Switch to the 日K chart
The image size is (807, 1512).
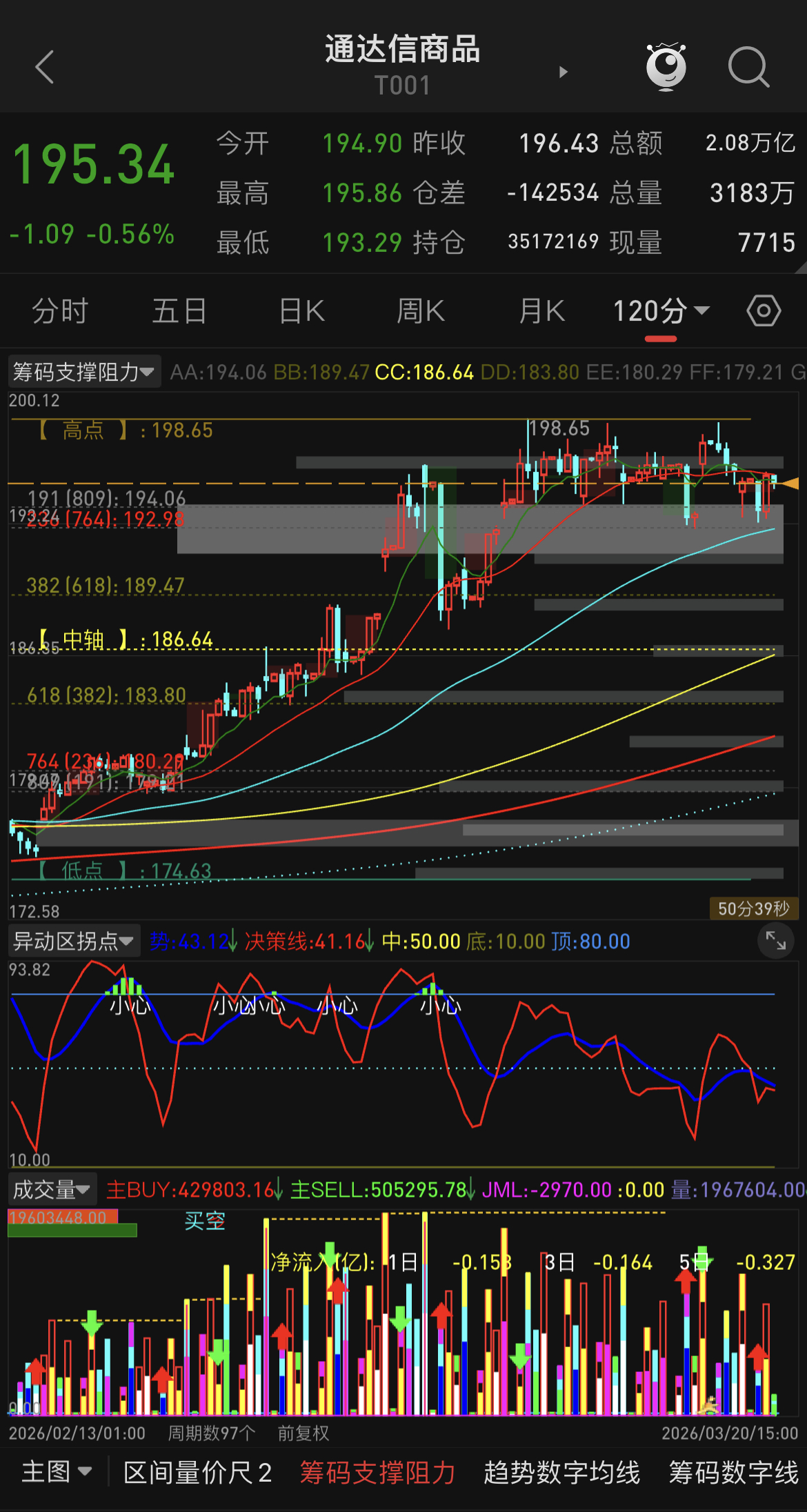click(x=301, y=311)
